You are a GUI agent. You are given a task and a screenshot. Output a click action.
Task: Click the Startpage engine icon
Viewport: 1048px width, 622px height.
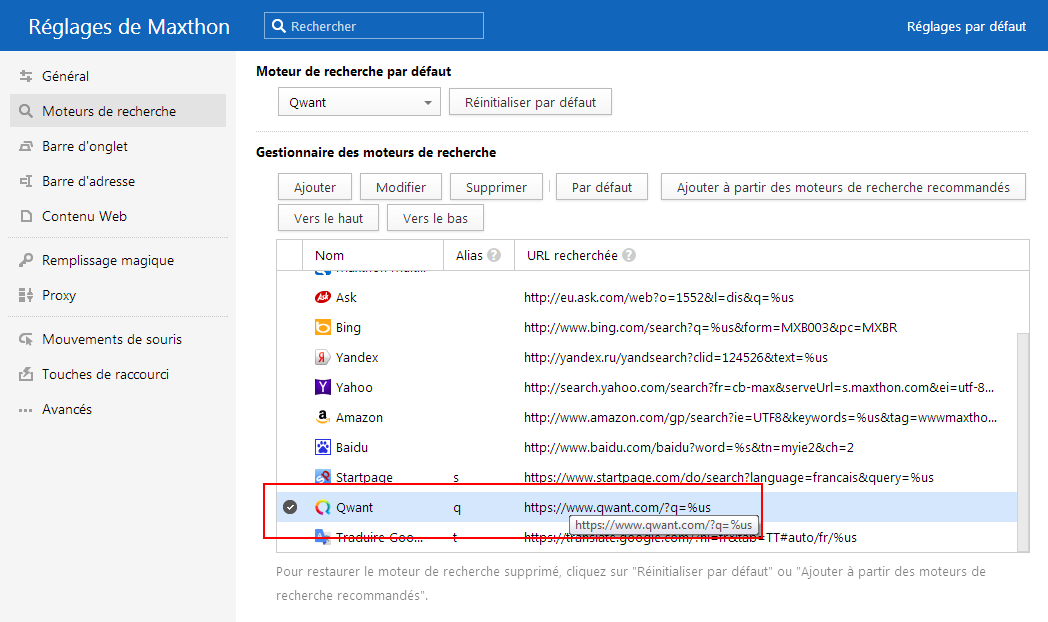click(x=323, y=477)
